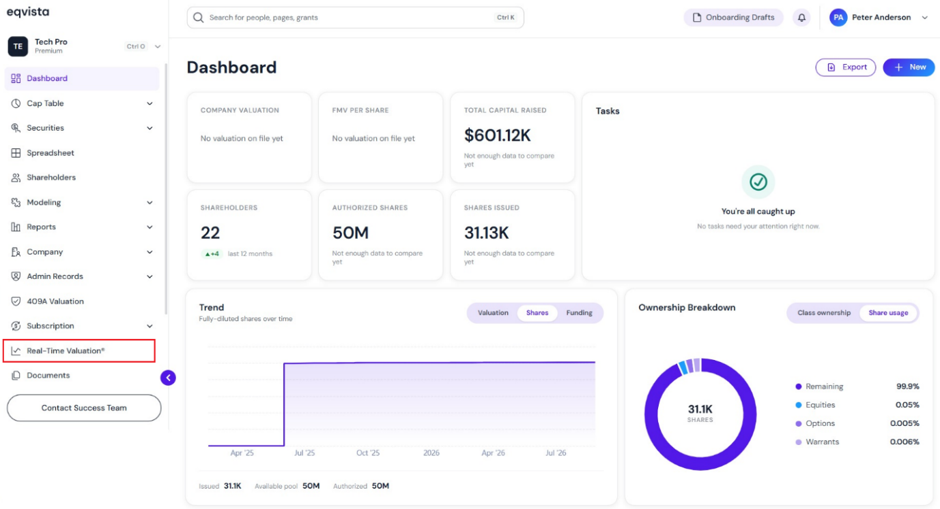
Task: Select the Shares trend view
Action: [x=537, y=313]
